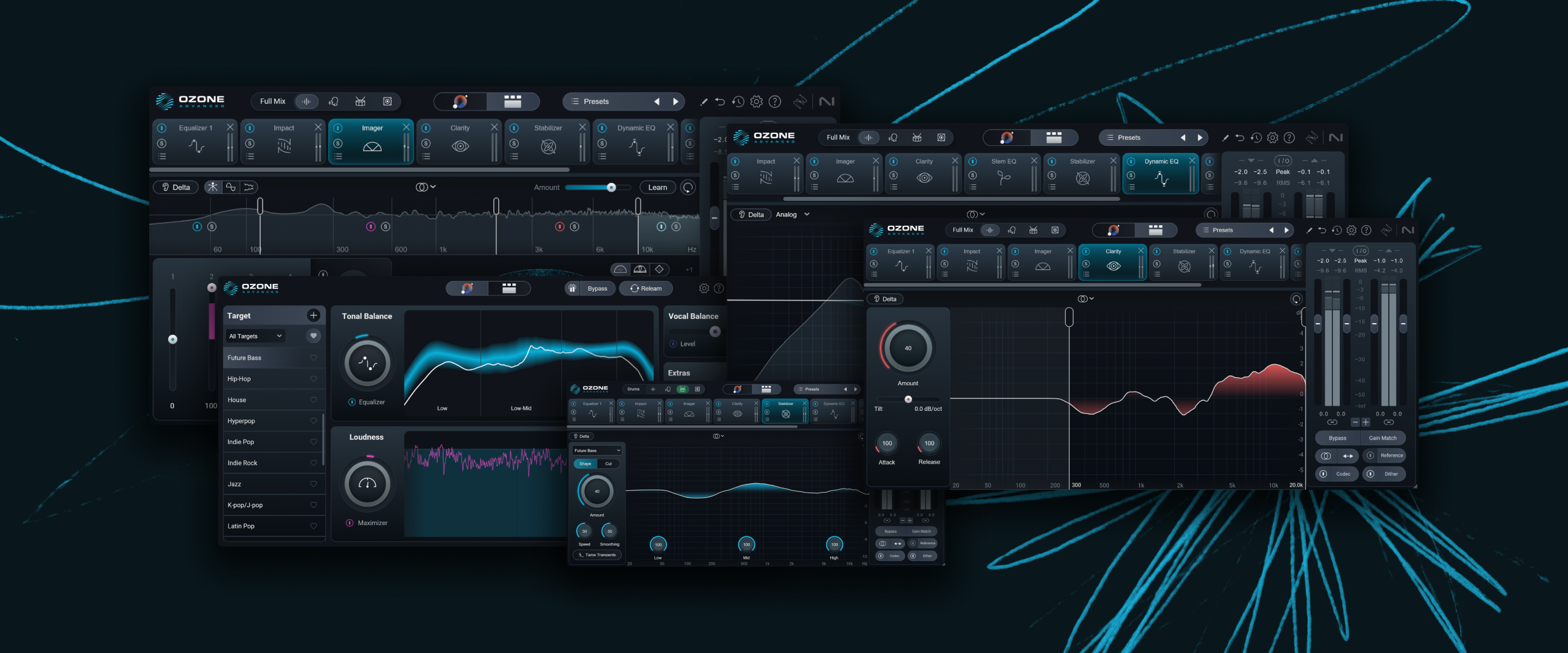Open history clock icon in top-left toolbar
The image size is (1568, 653).
click(738, 102)
